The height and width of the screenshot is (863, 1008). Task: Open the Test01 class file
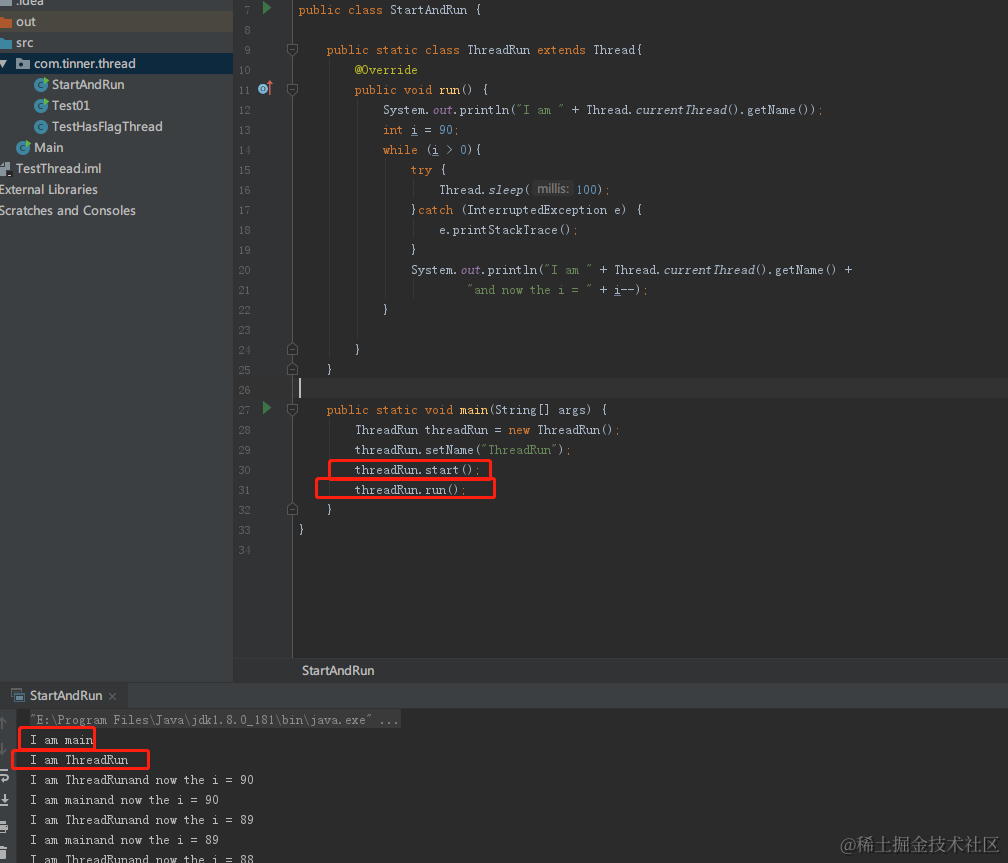click(x=71, y=105)
